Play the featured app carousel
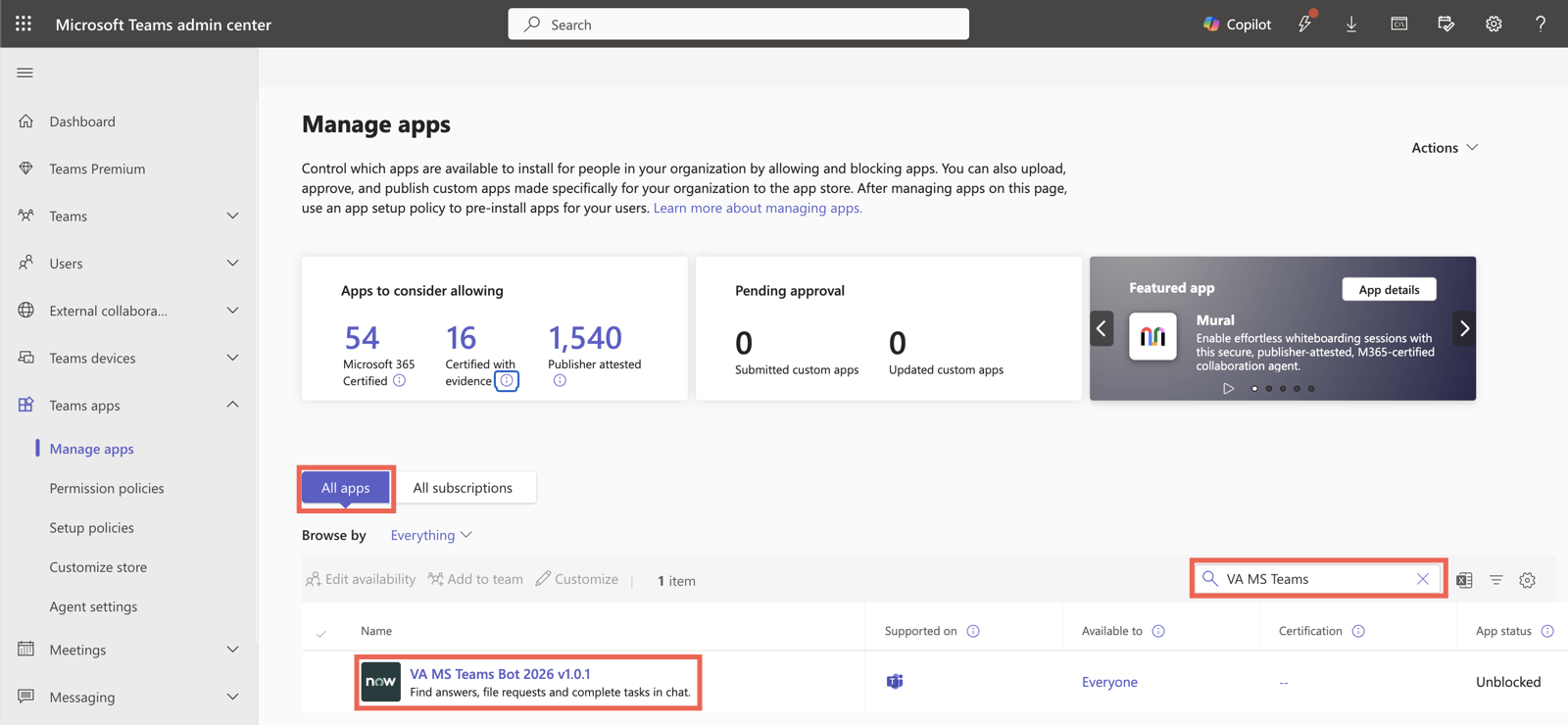 click(1228, 389)
